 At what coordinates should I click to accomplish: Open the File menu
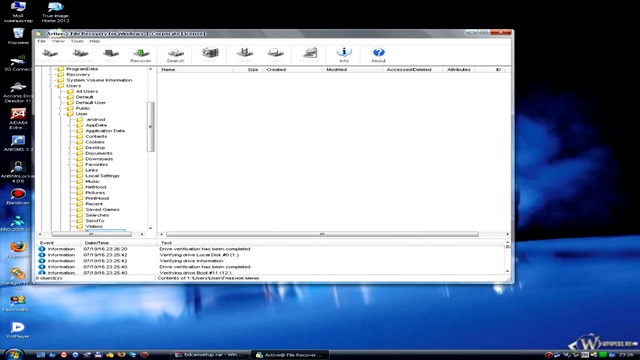click(42, 41)
